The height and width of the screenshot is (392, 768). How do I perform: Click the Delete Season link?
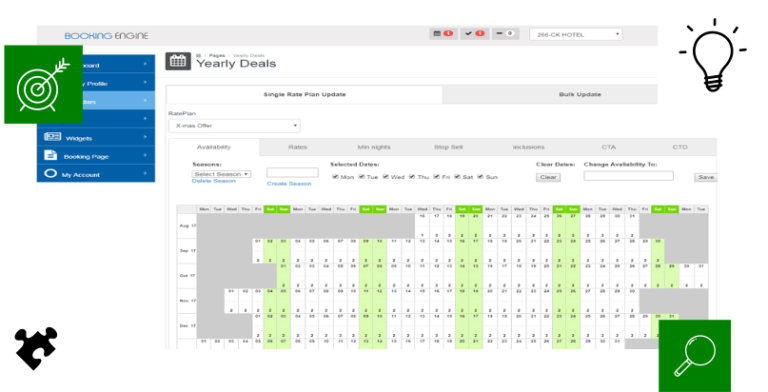tap(214, 181)
